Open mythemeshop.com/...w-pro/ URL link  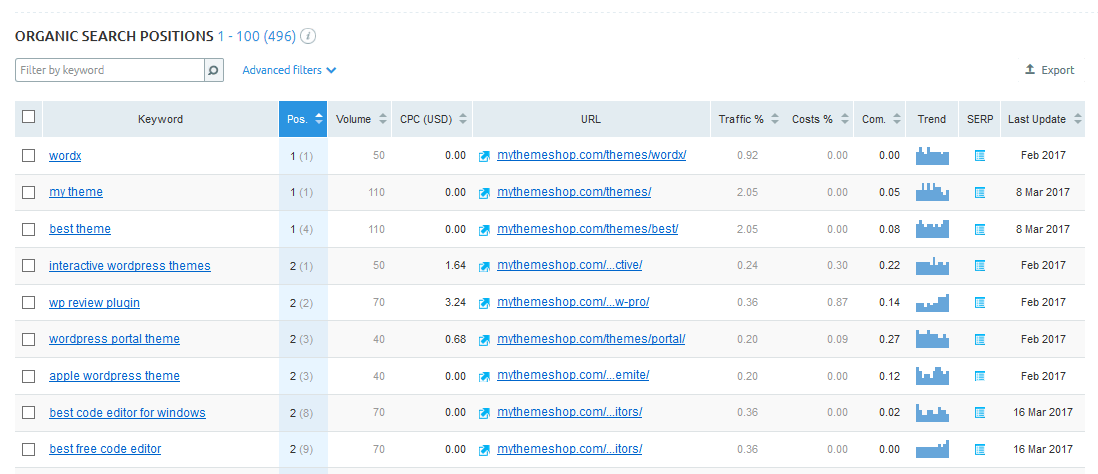573,302
